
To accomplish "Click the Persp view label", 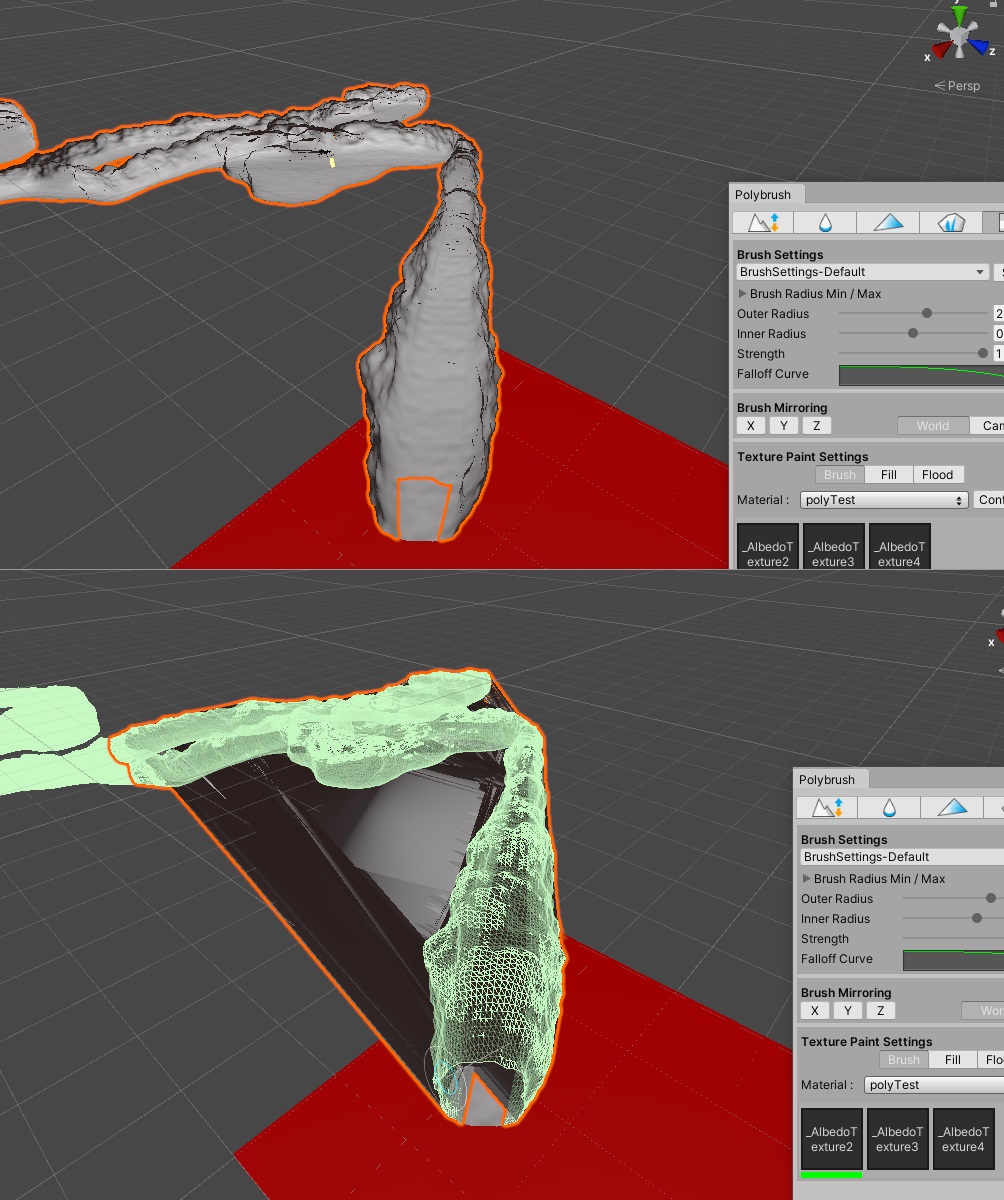I will [x=960, y=86].
